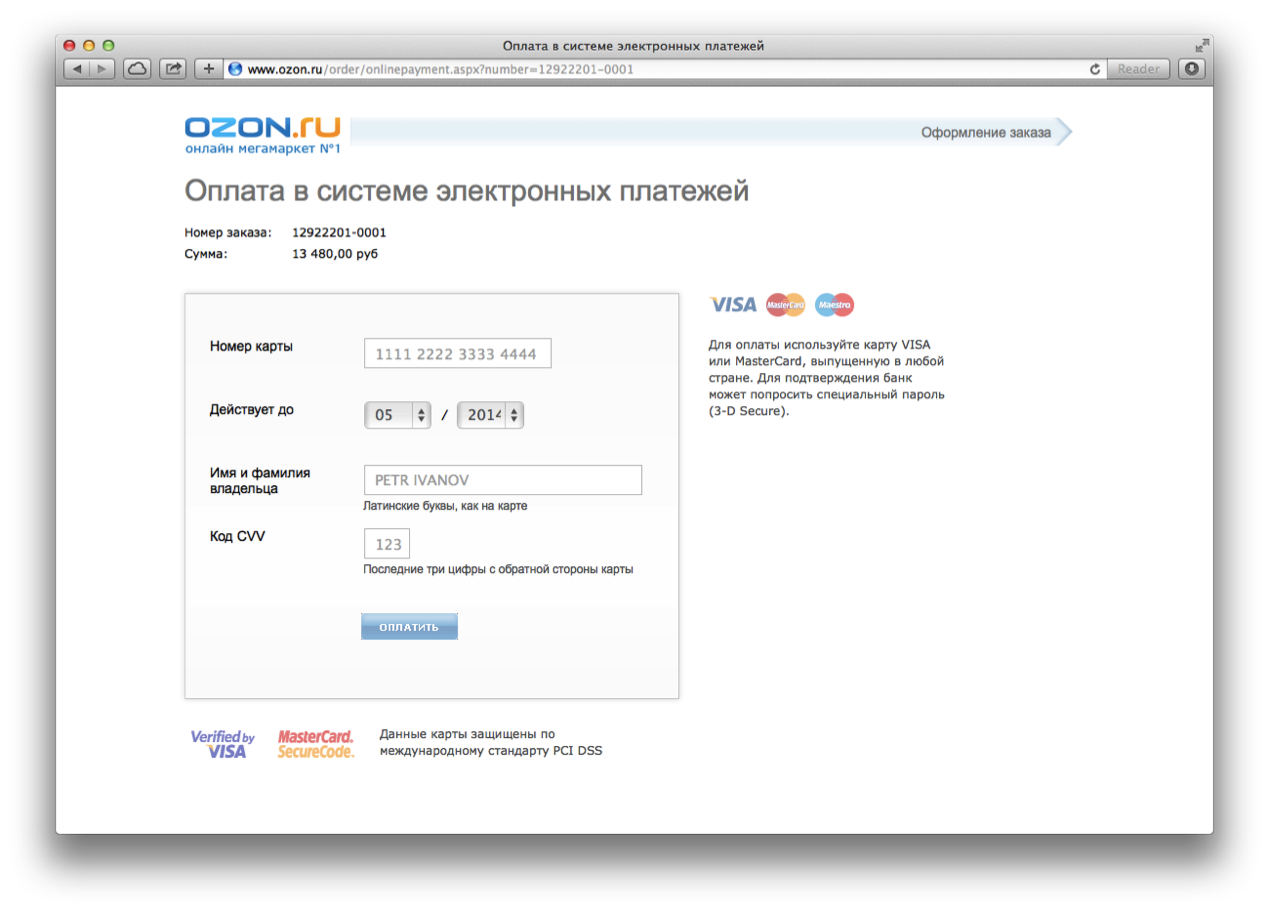
Task: Click the ОПЛАТИТЬ pay button
Action: pos(409,627)
